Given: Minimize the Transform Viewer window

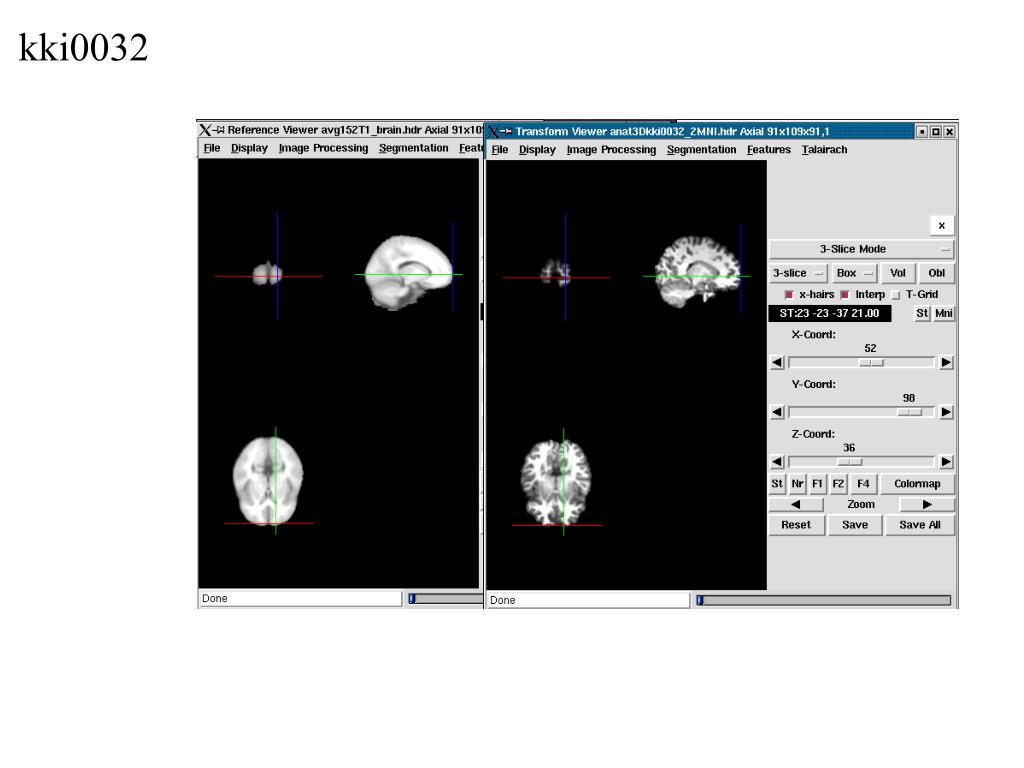Looking at the screenshot, I should point(921,132).
